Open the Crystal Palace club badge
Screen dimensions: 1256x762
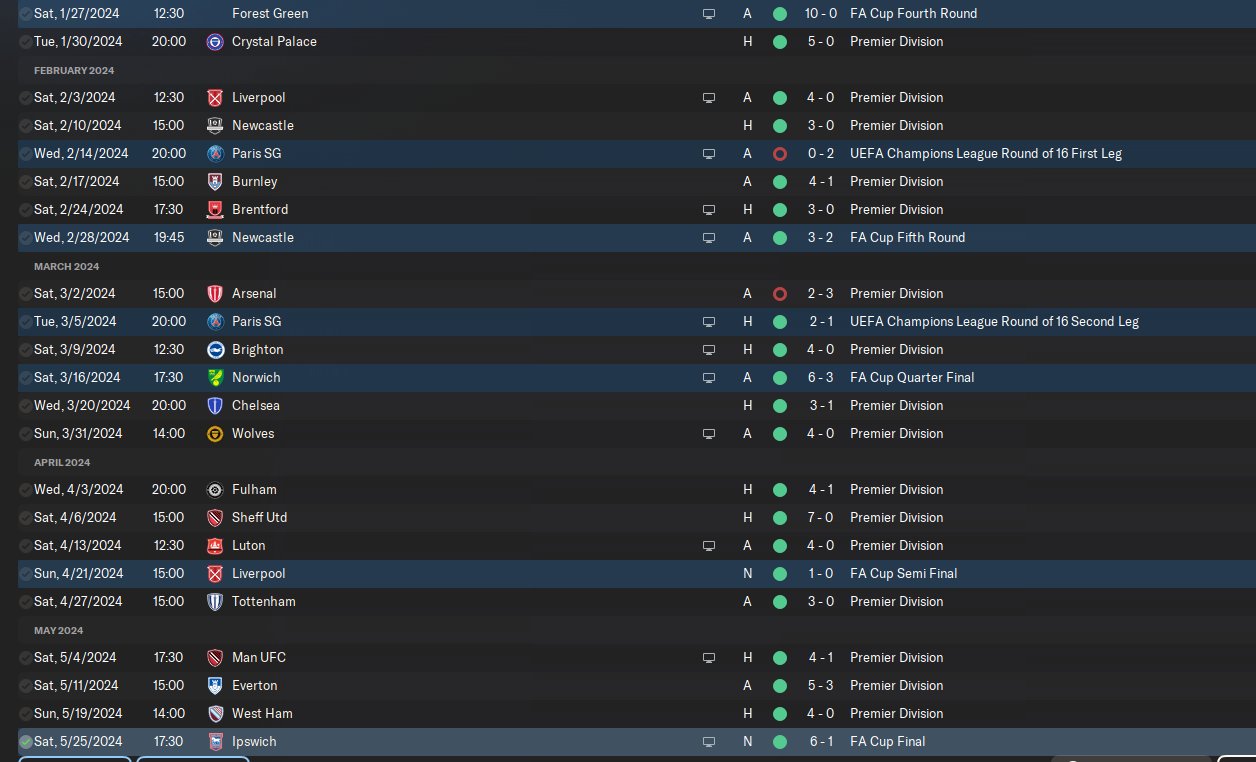215,42
